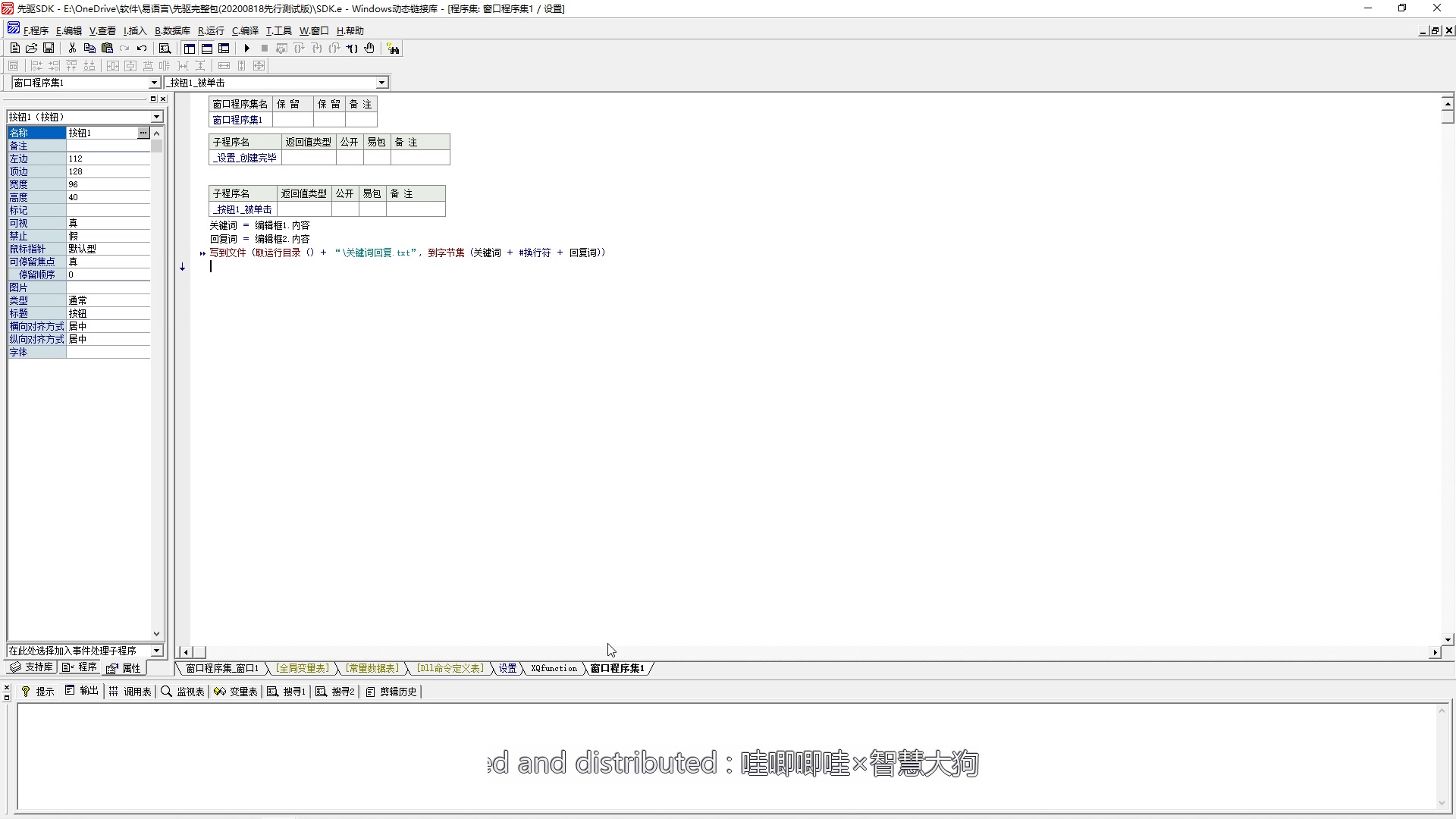1456x819 pixels.
Task: Click the Paste clipboard toolbar icon
Action: [107, 49]
